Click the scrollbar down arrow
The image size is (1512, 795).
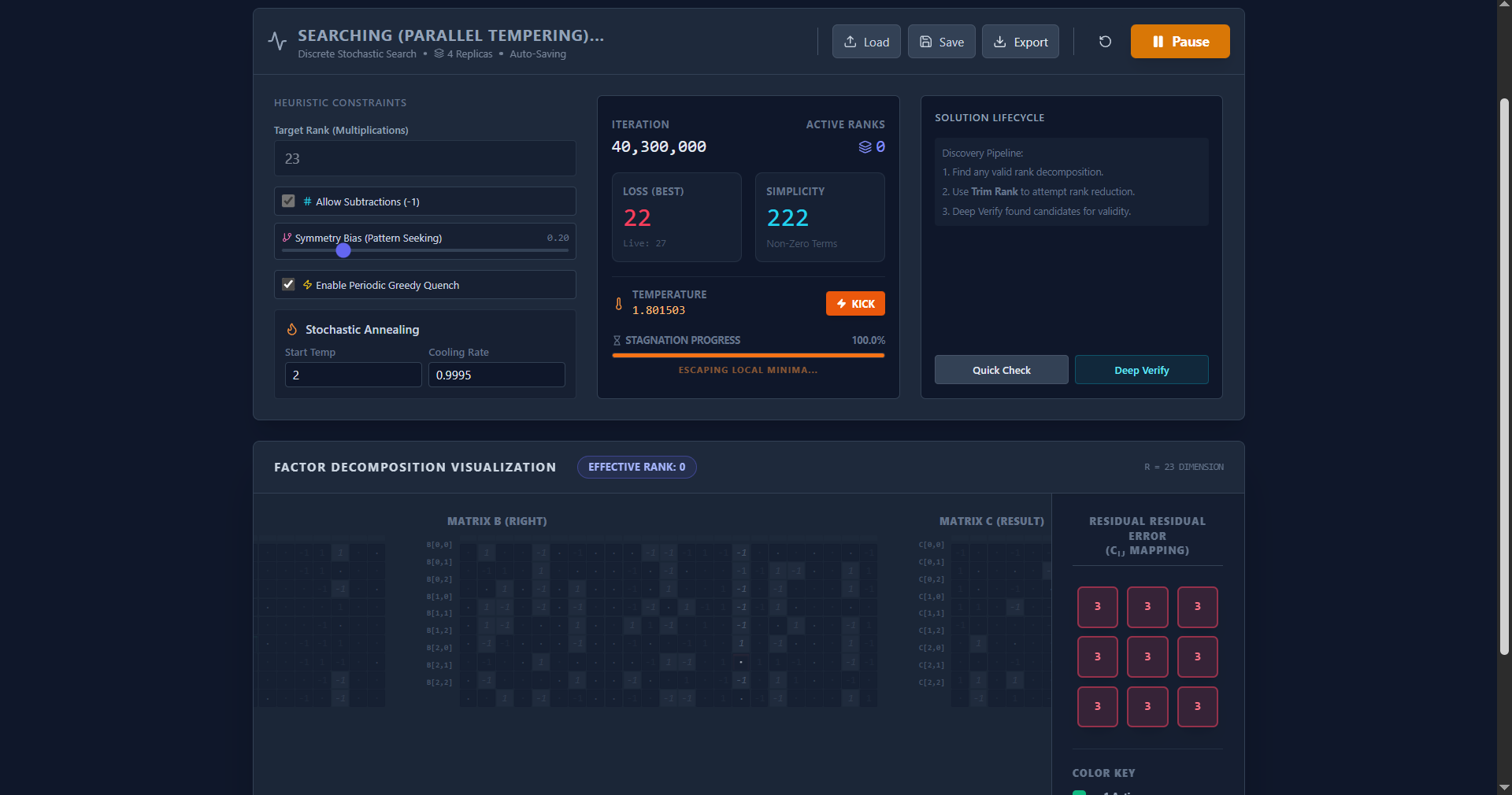1504,787
